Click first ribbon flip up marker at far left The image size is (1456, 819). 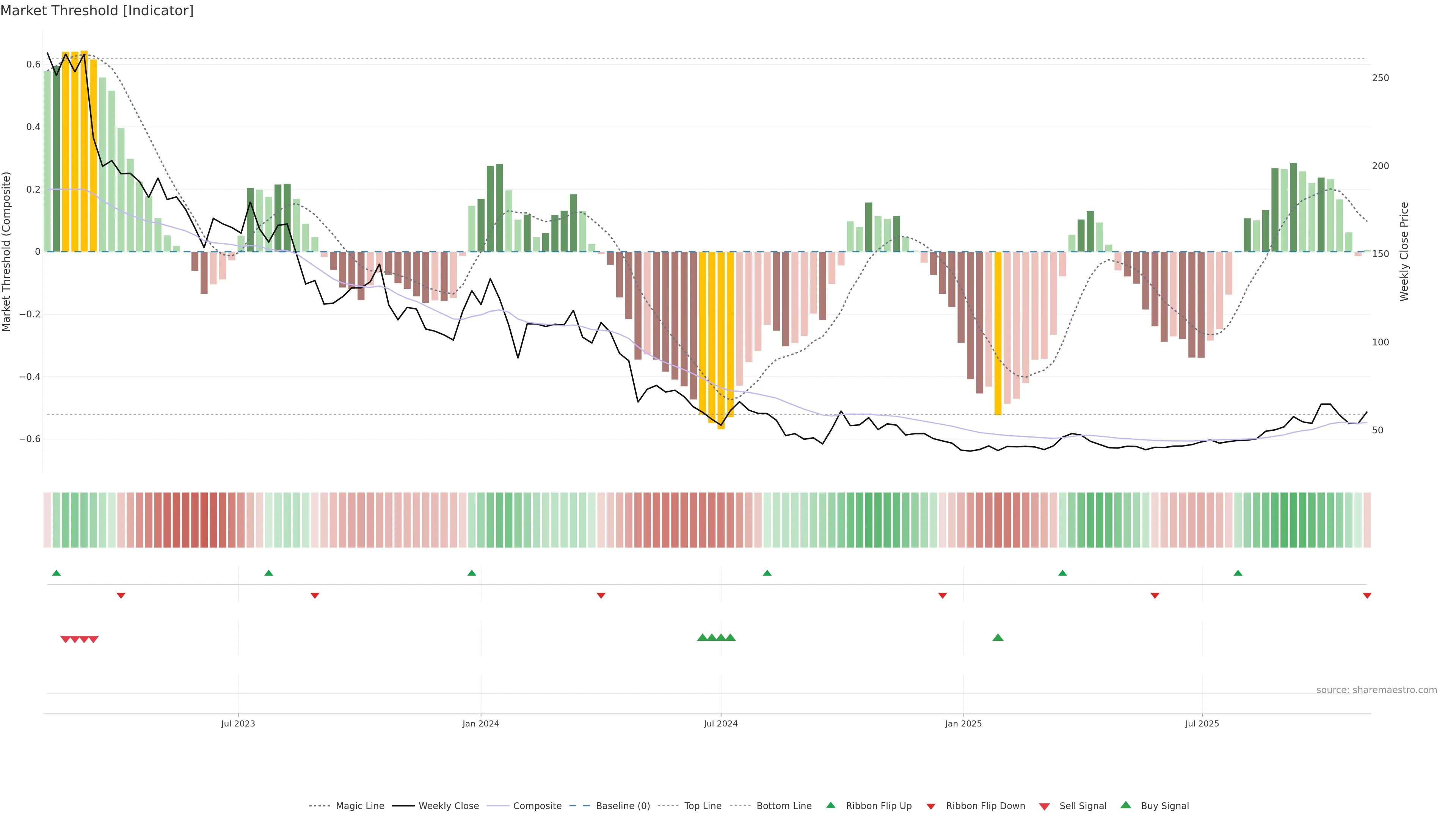coord(56,573)
